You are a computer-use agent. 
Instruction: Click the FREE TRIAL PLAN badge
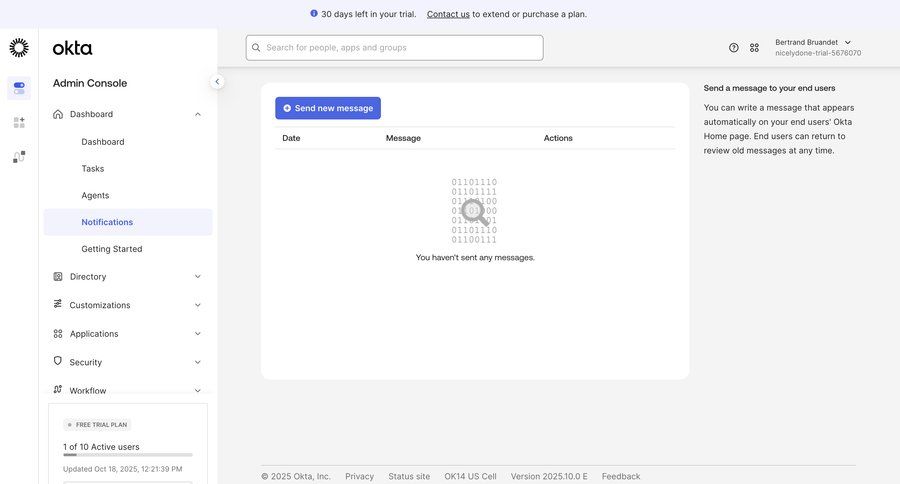click(97, 425)
